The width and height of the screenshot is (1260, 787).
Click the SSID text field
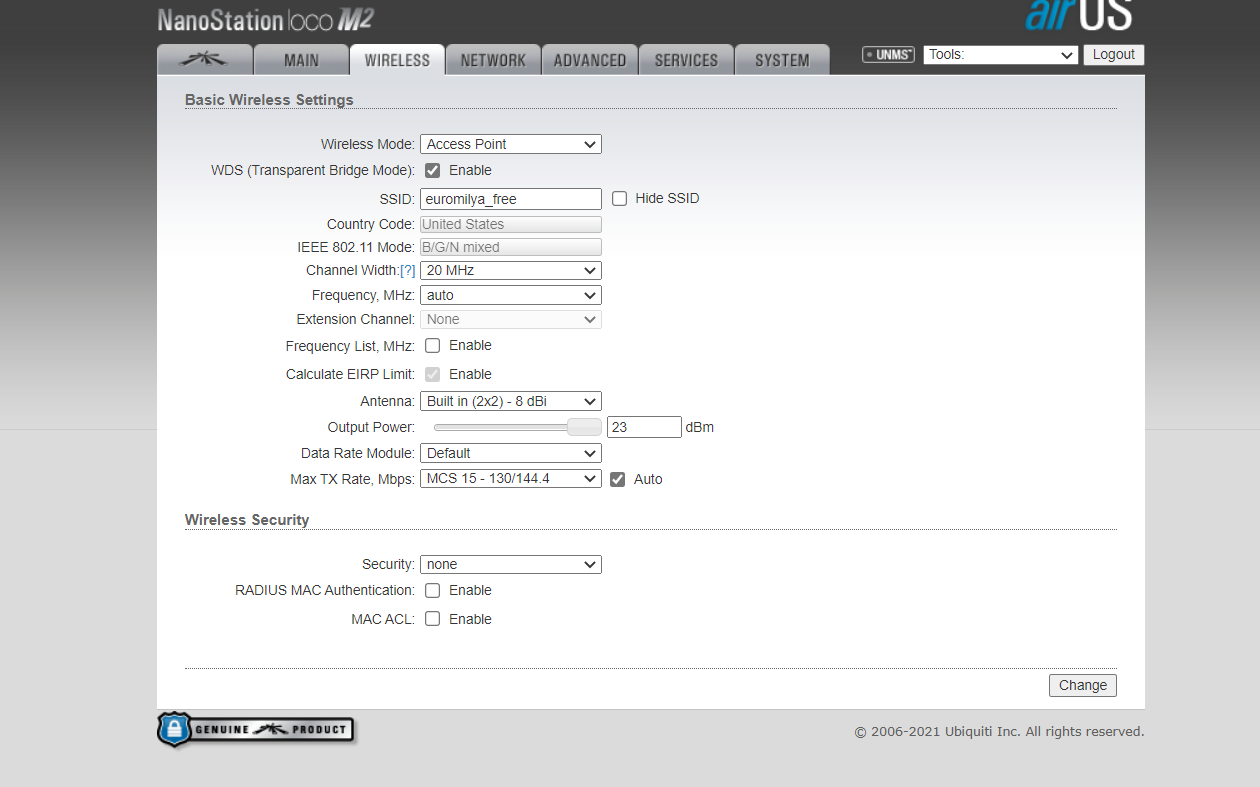tap(510, 199)
